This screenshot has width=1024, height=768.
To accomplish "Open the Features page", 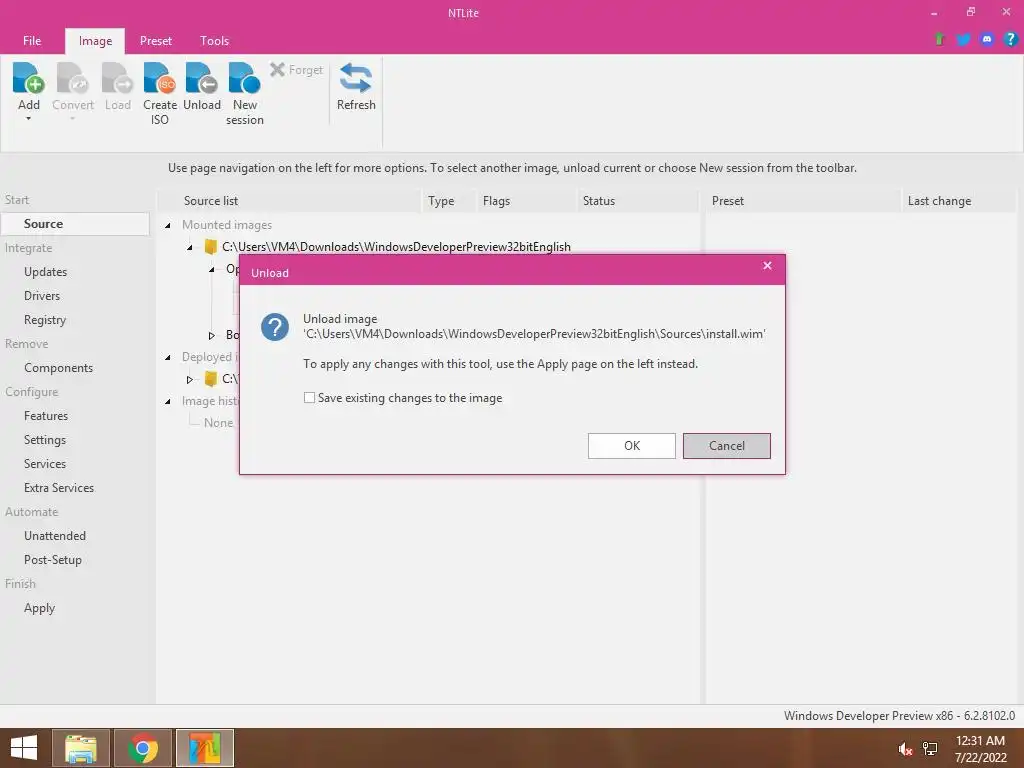I will [46, 416].
